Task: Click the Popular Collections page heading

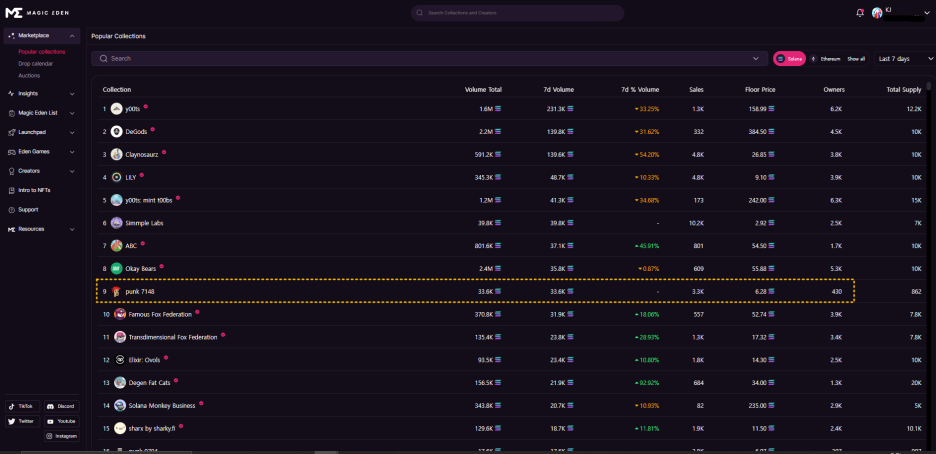Action: point(118,36)
